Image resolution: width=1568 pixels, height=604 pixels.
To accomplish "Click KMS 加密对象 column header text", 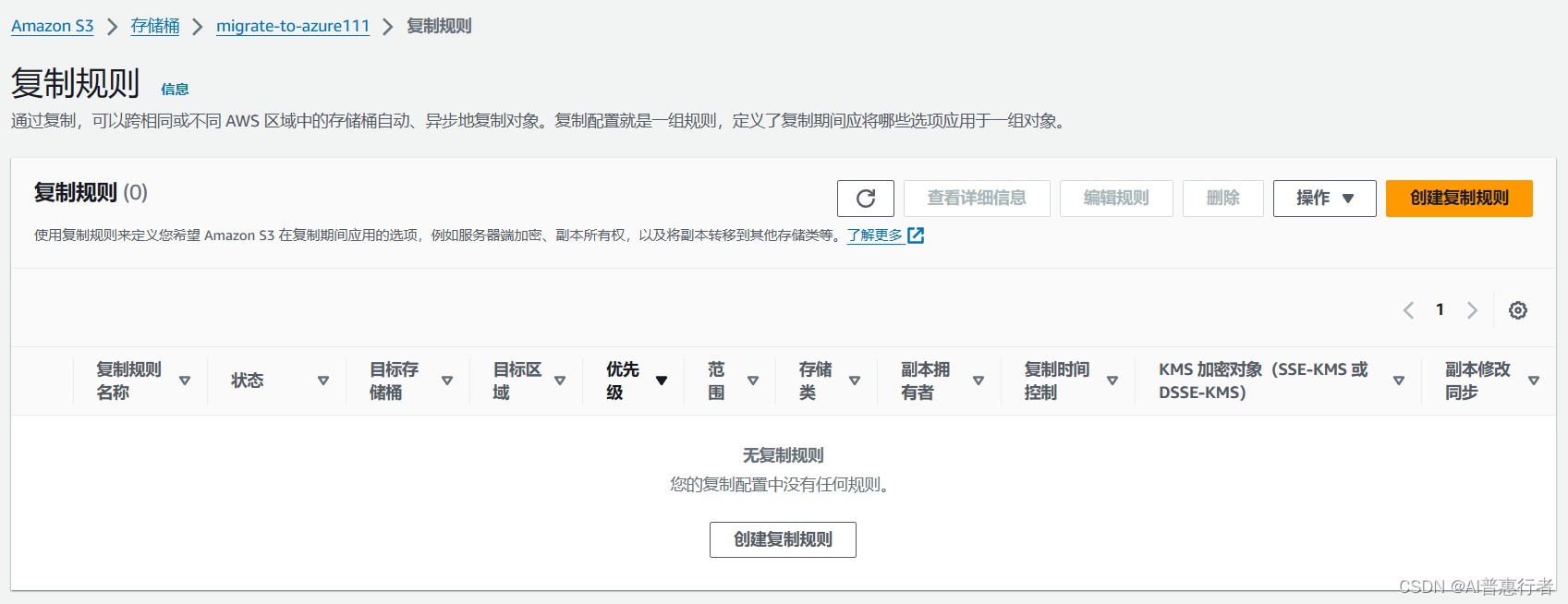I will point(1263,381).
